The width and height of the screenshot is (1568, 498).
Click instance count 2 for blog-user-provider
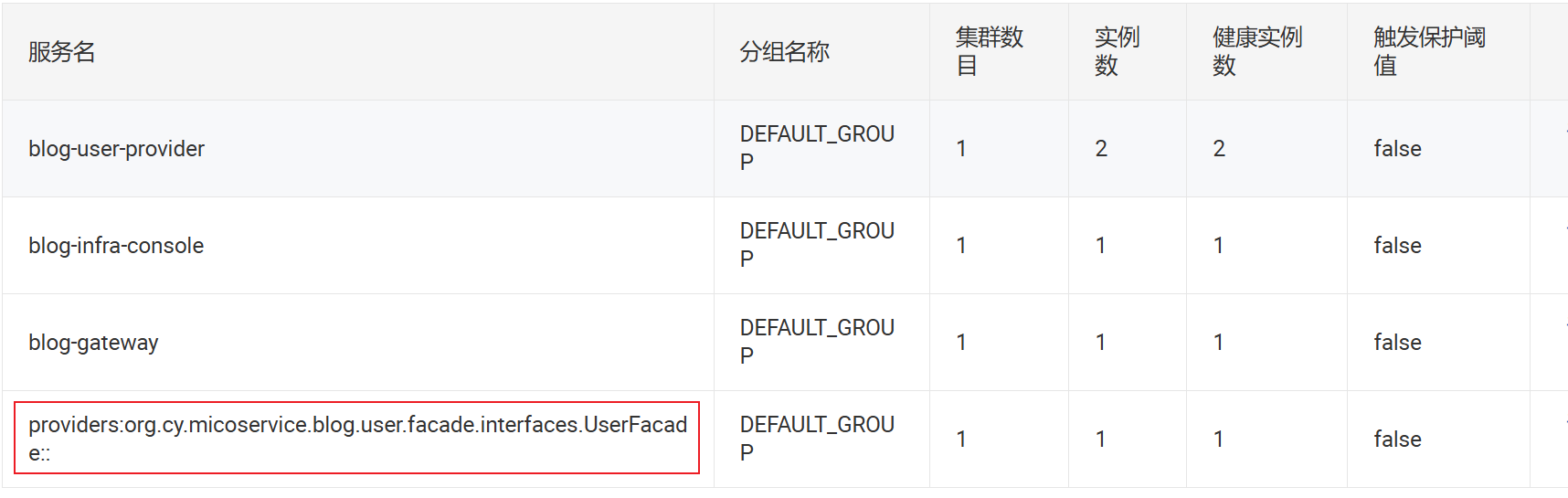pos(1101,149)
